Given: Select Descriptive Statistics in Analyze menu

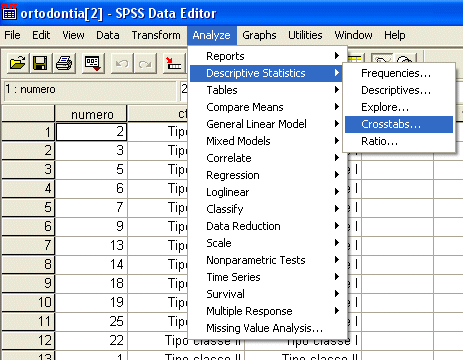Looking at the screenshot, I should tap(267, 73).
